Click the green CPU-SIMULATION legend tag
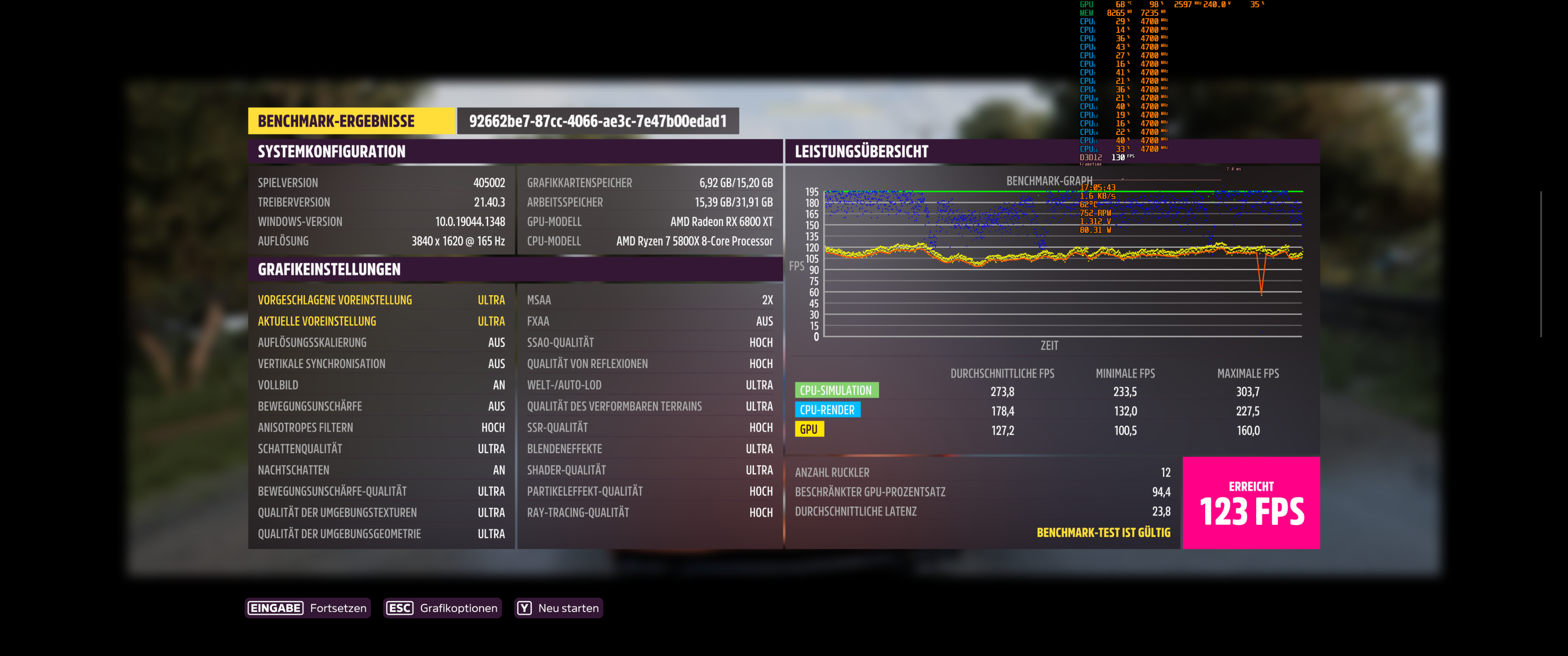Image resolution: width=1568 pixels, height=656 pixels. 836,391
